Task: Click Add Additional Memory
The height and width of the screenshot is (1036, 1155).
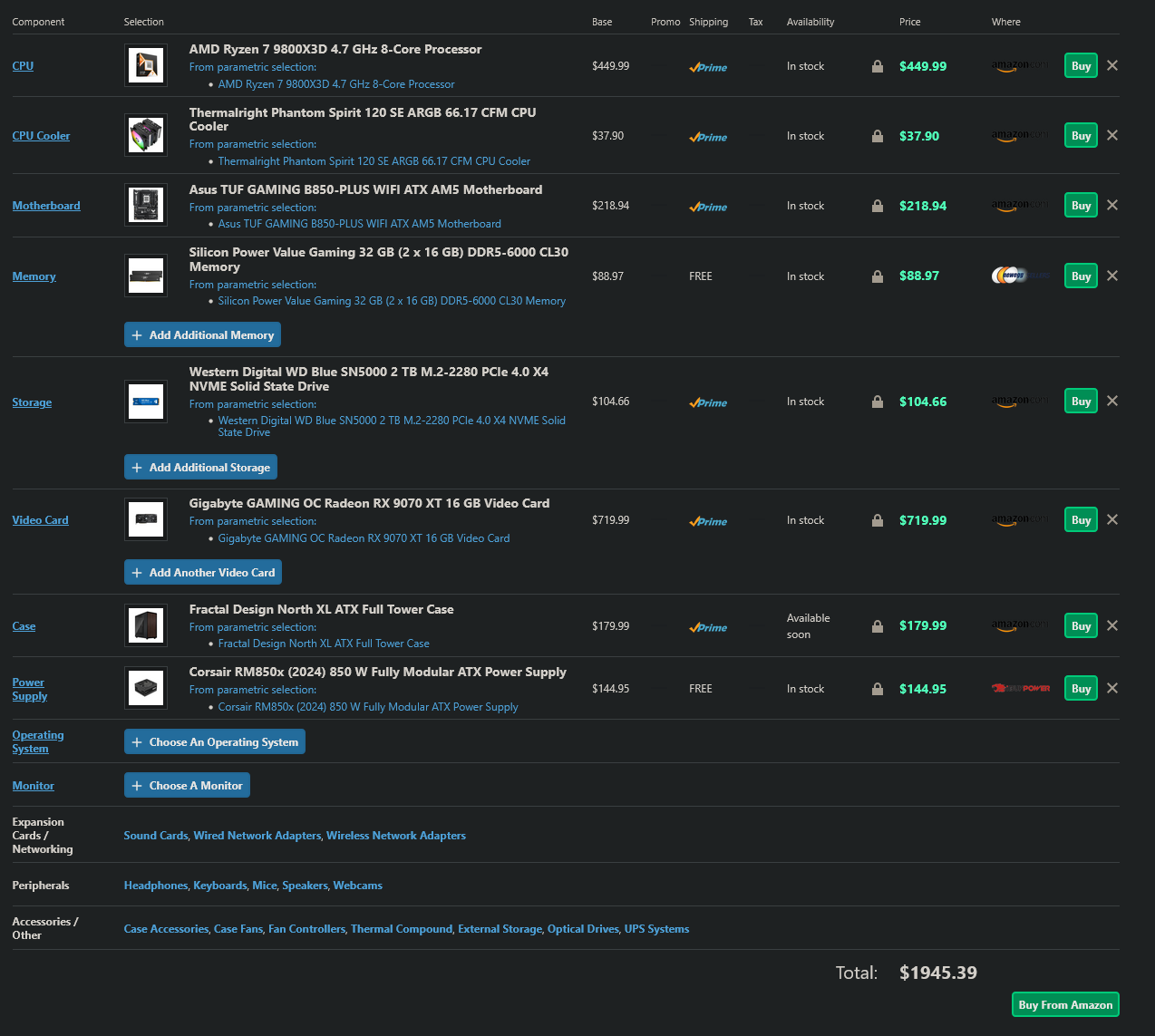Action: pyautogui.click(x=202, y=334)
